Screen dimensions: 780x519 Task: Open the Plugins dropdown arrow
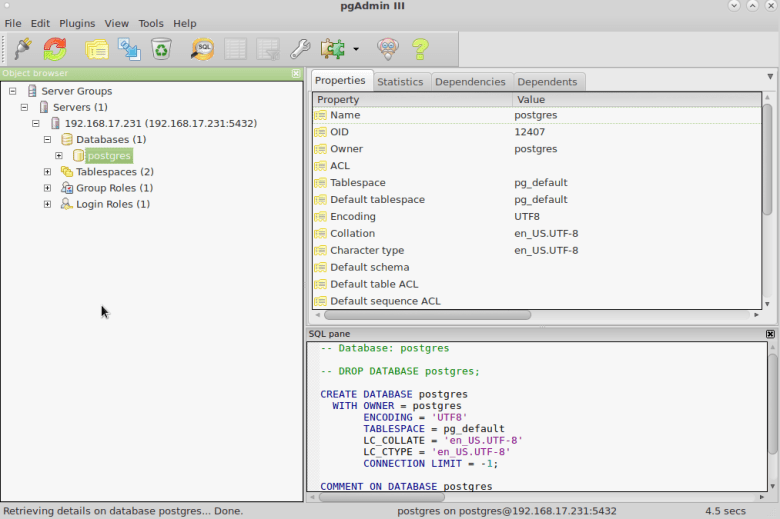click(x=356, y=49)
